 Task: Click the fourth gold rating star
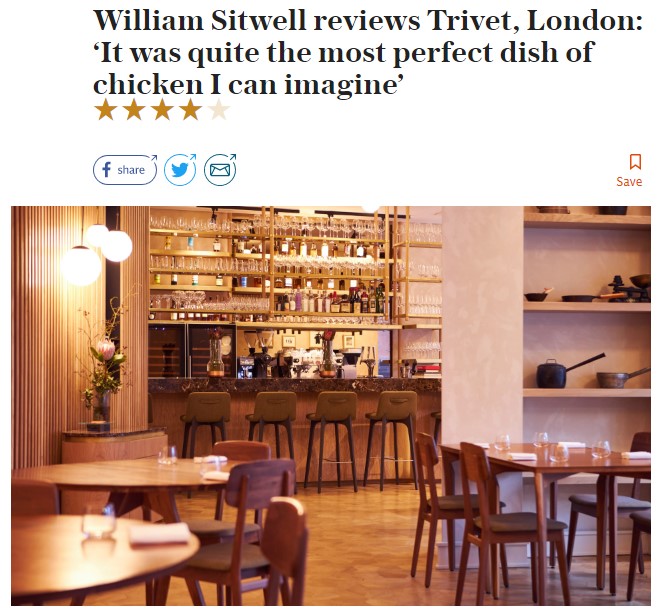tap(190, 110)
